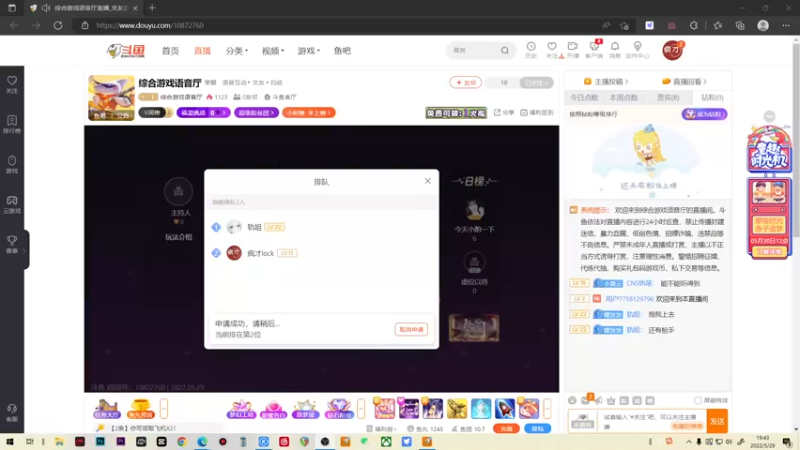
Task: Refresh the browser page
Action: [58, 25]
